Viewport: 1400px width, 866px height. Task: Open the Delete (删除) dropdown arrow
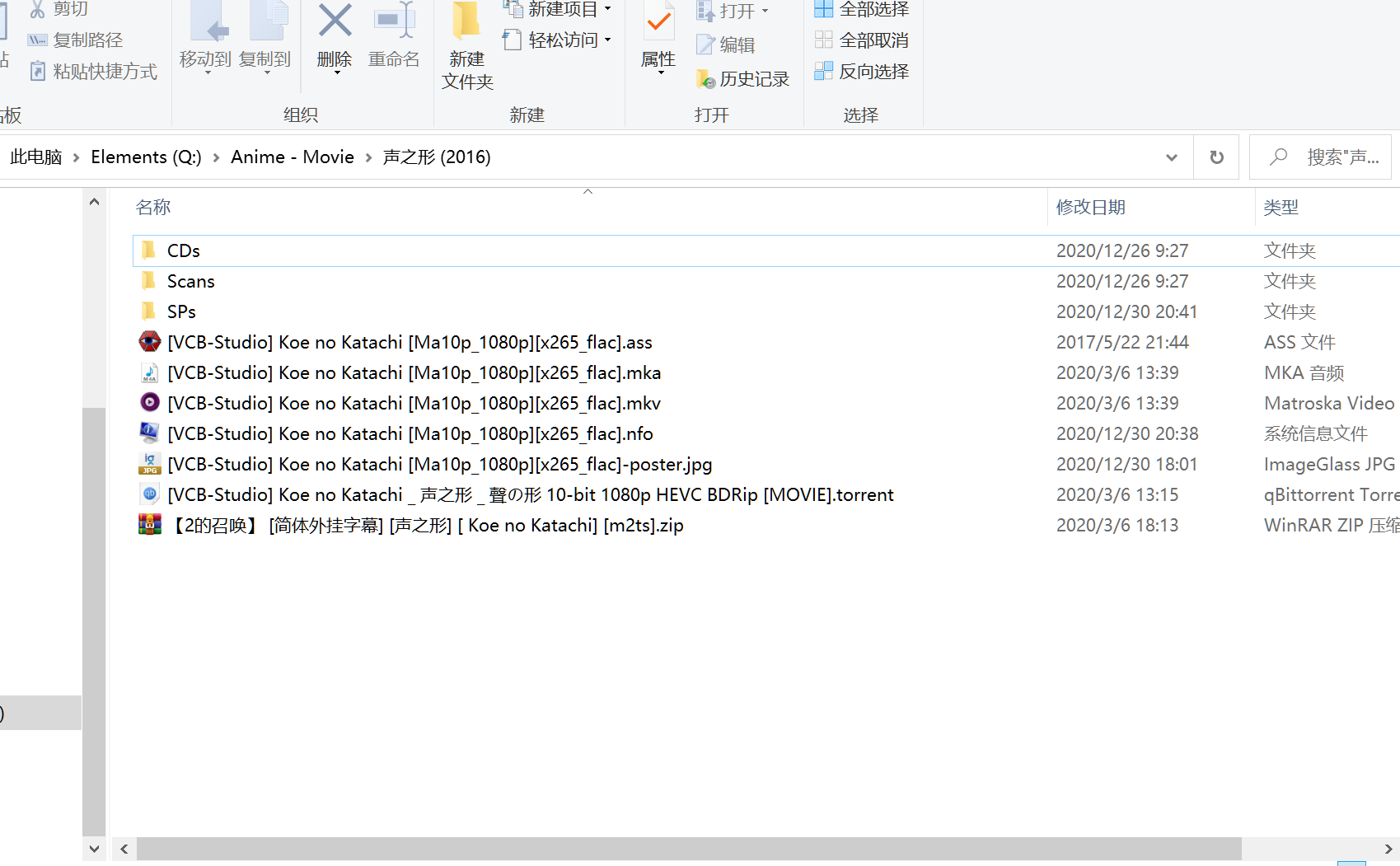pyautogui.click(x=337, y=73)
